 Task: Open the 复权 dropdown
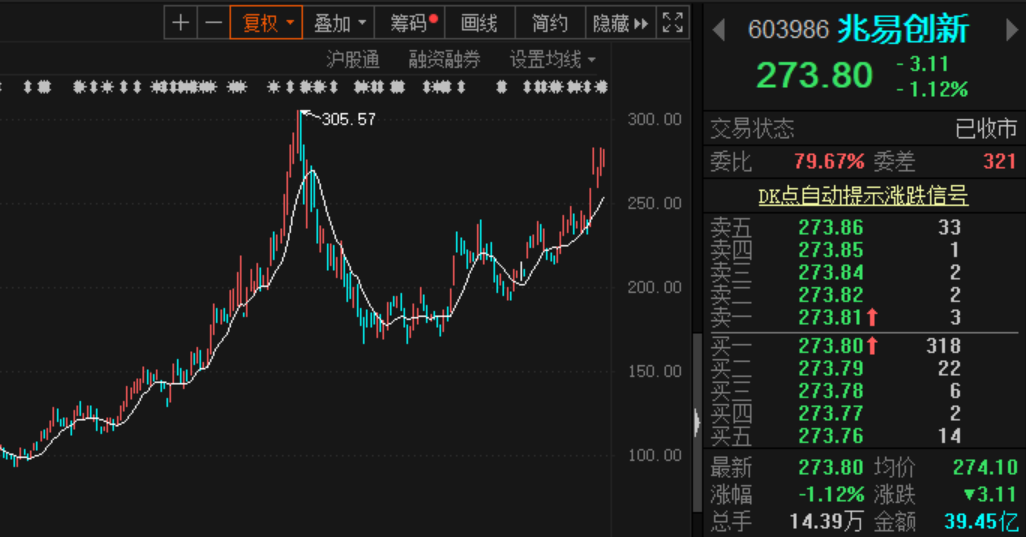point(266,22)
